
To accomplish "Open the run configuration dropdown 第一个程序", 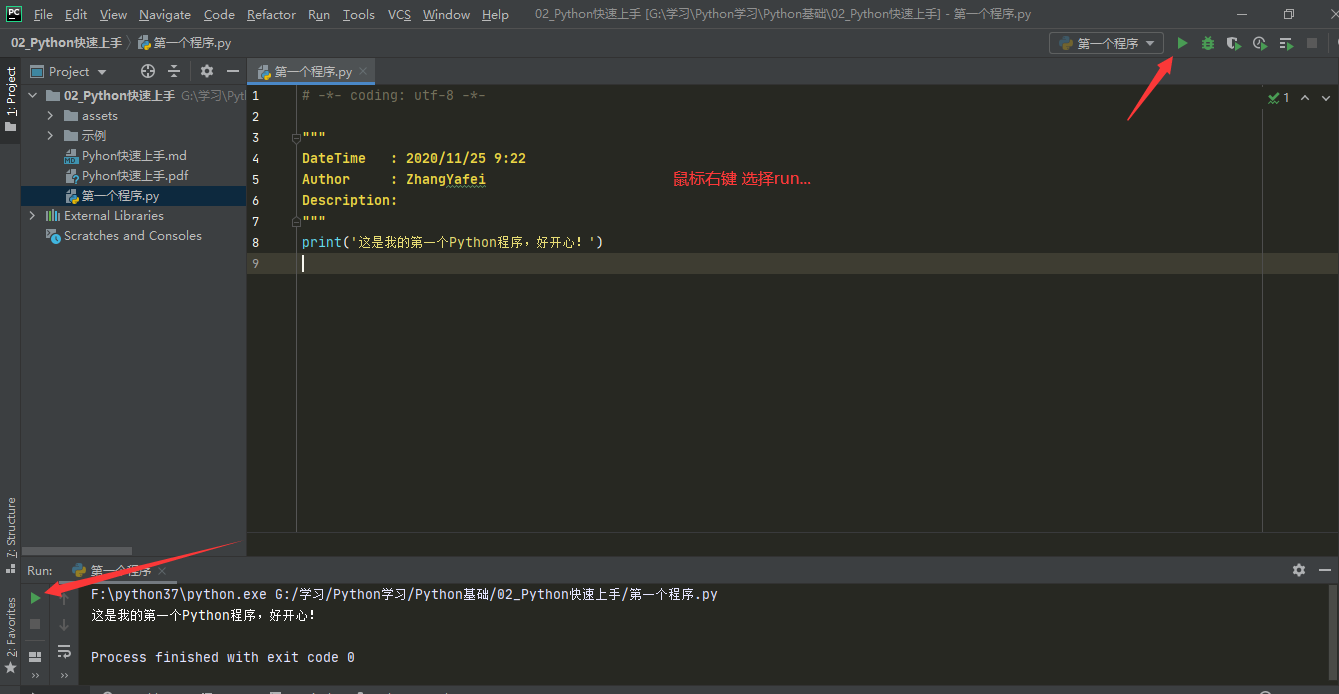I will pos(1106,43).
